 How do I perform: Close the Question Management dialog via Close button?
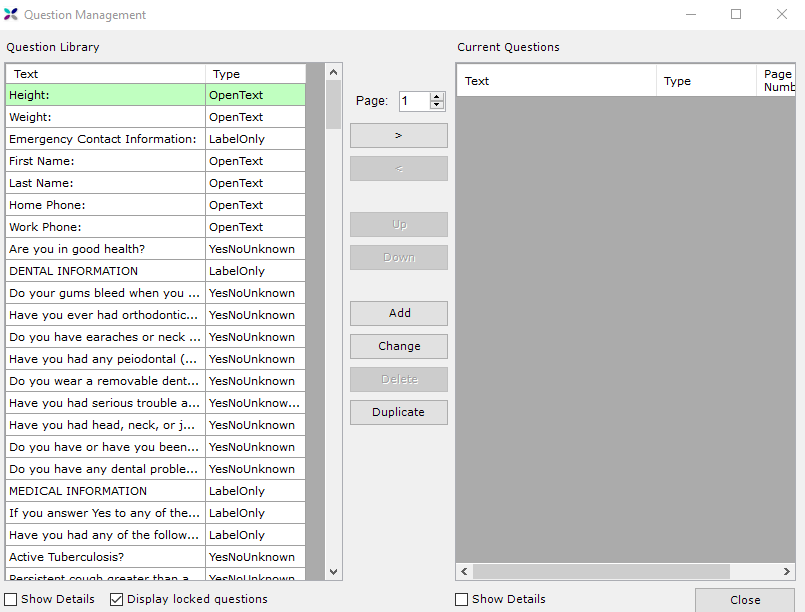(744, 600)
